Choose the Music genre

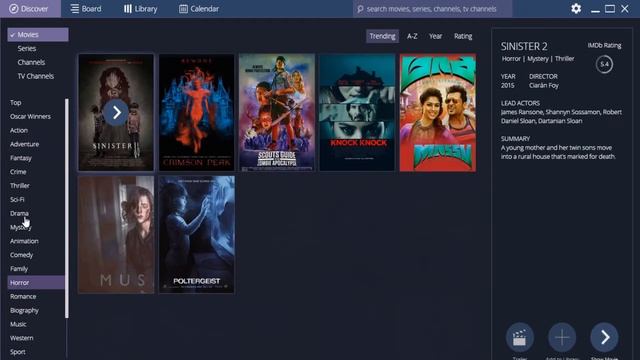(18, 324)
